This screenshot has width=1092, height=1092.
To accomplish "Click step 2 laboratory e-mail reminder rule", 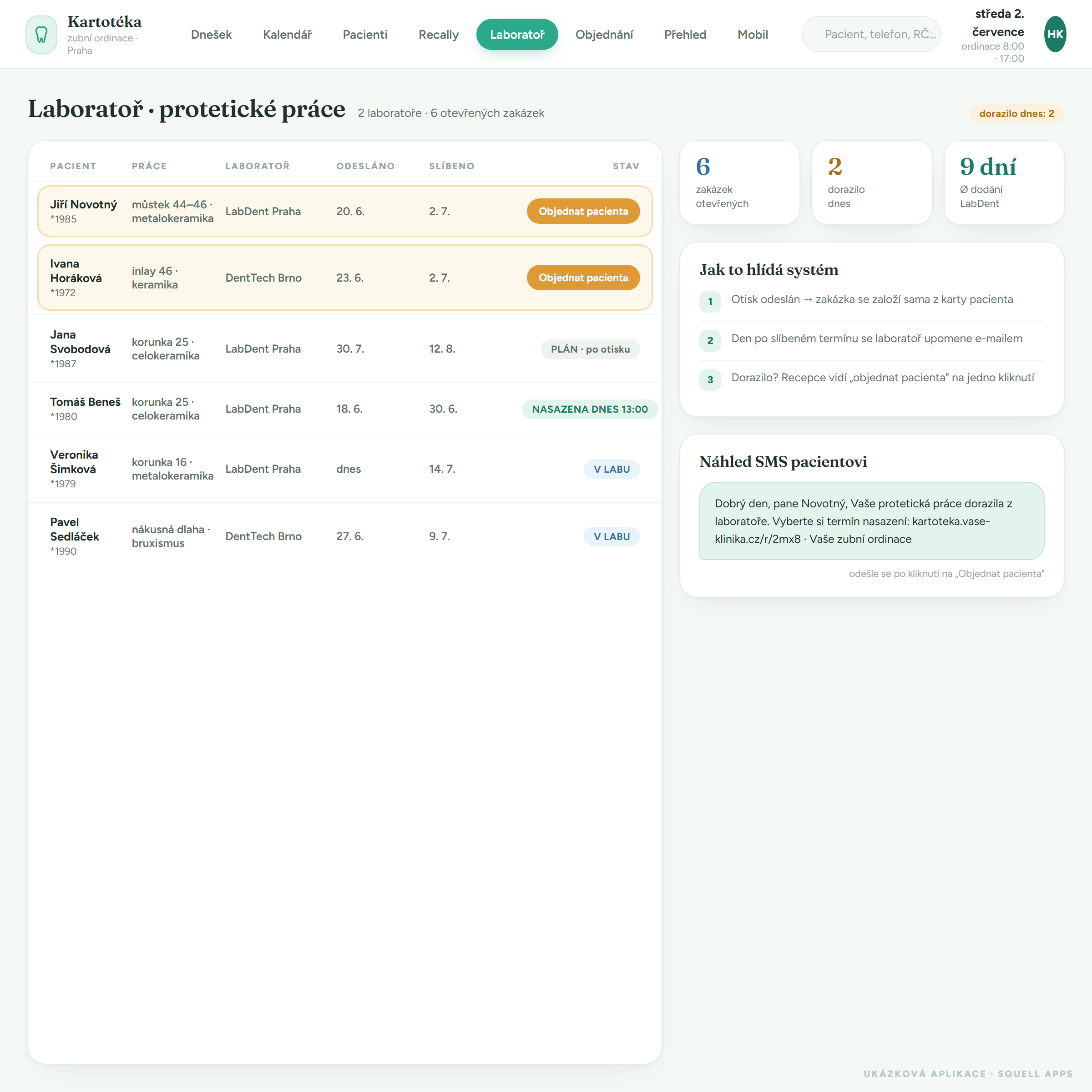I will (871, 340).
